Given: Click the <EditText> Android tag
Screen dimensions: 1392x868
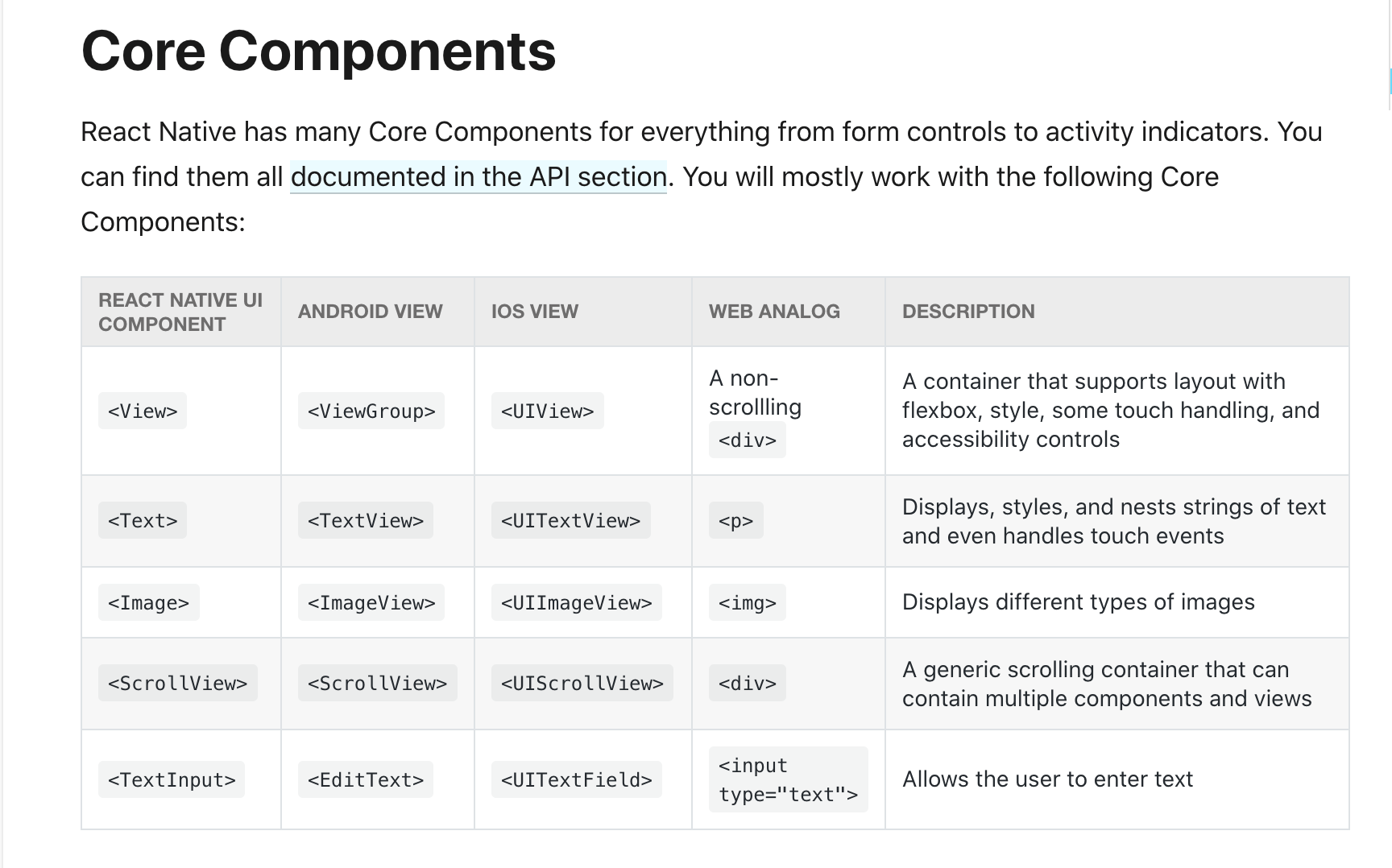Looking at the screenshot, I should [x=366, y=779].
